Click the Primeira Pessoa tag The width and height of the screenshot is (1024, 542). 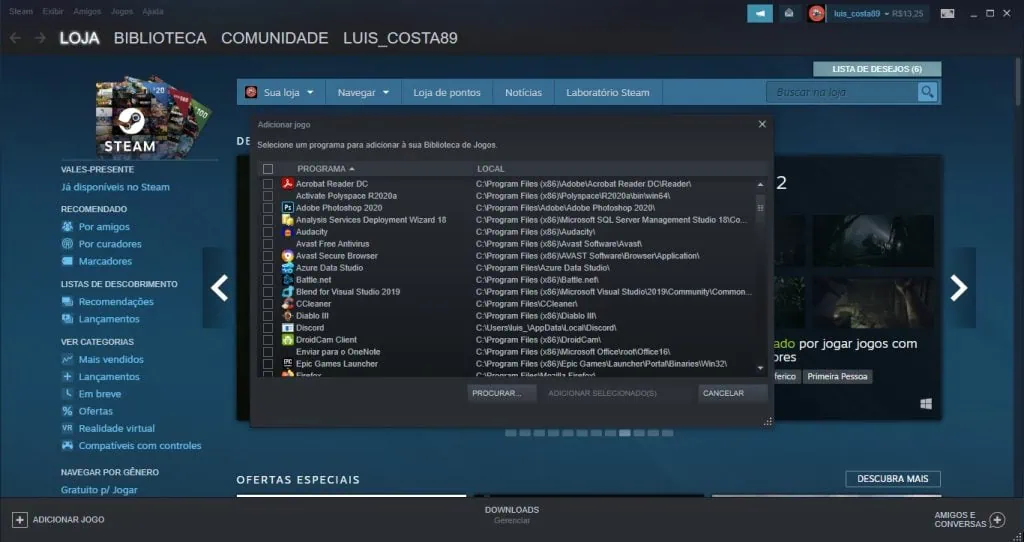tap(837, 377)
